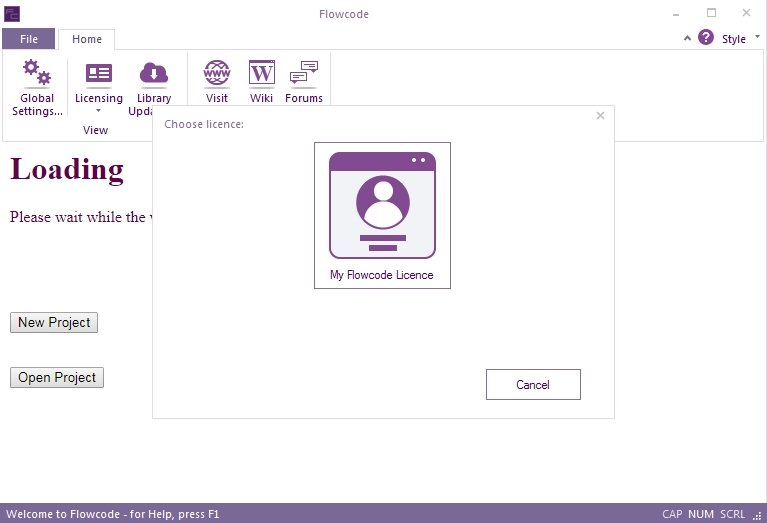Screen dimensions: 767x523
Task: Click the 'Choose licence:' label
Action: [x=204, y=124]
